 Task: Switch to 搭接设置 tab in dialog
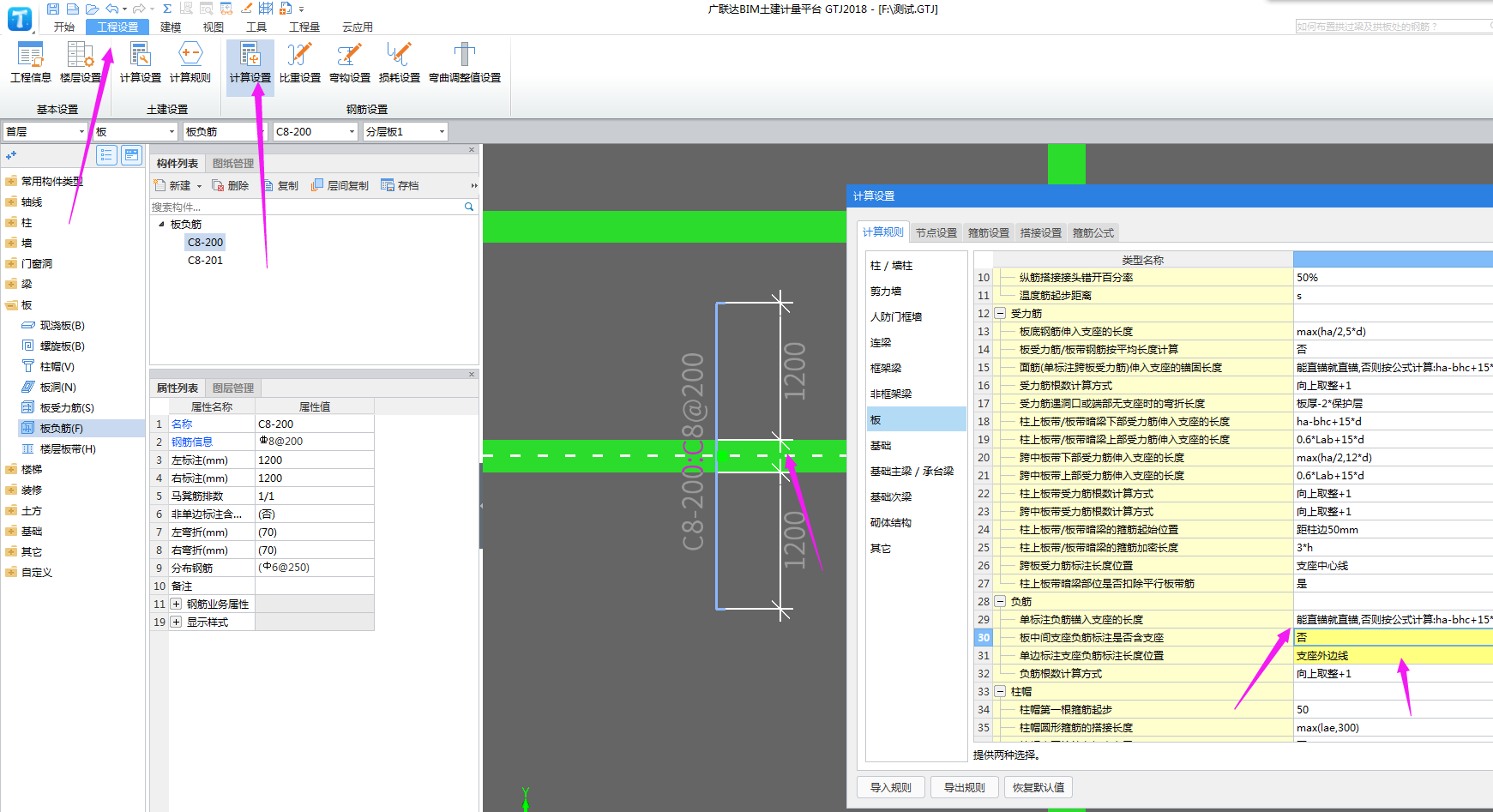[x=1041, y=233]
